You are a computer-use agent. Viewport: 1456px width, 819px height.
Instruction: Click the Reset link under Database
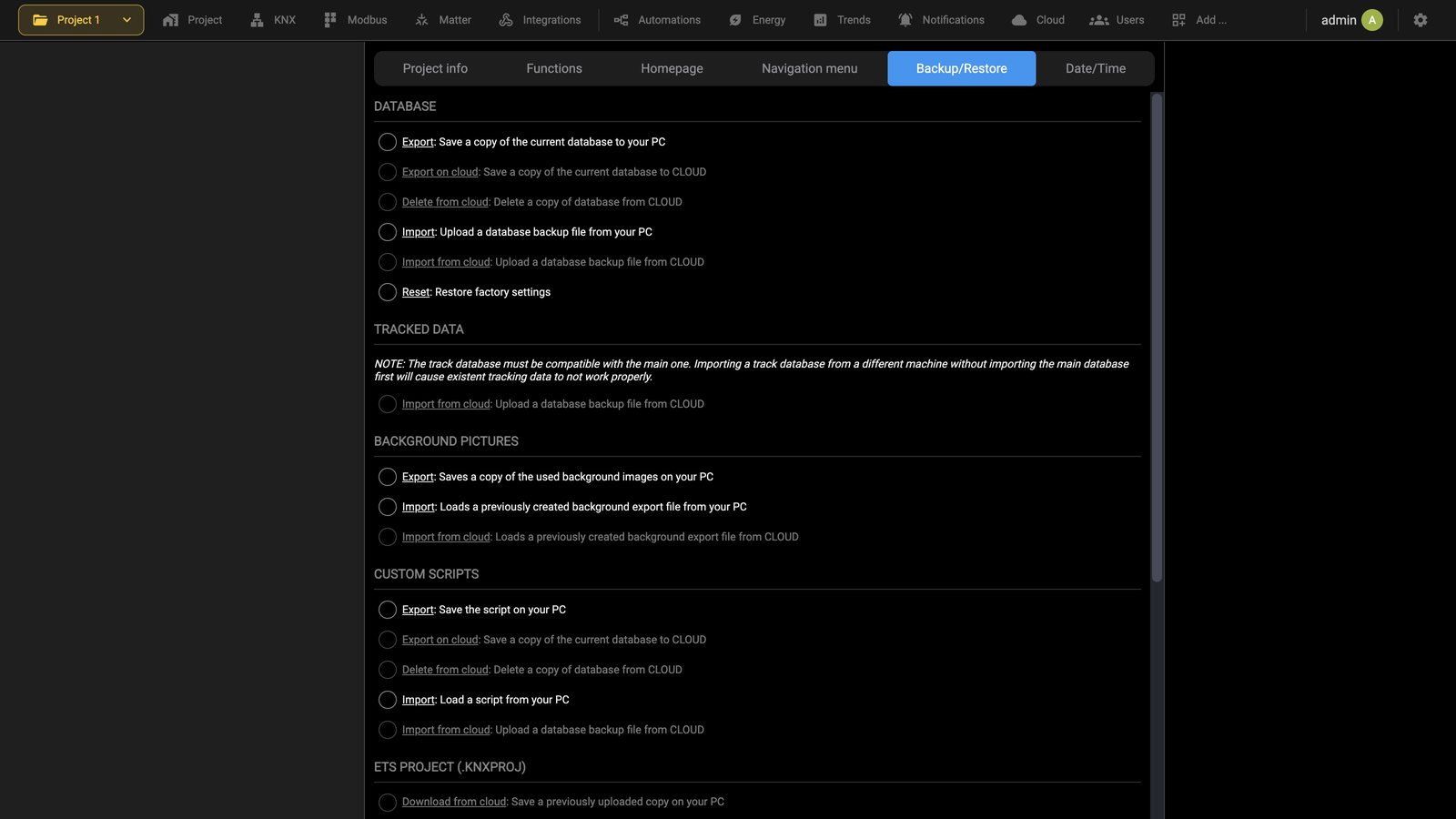click(416, 292)
